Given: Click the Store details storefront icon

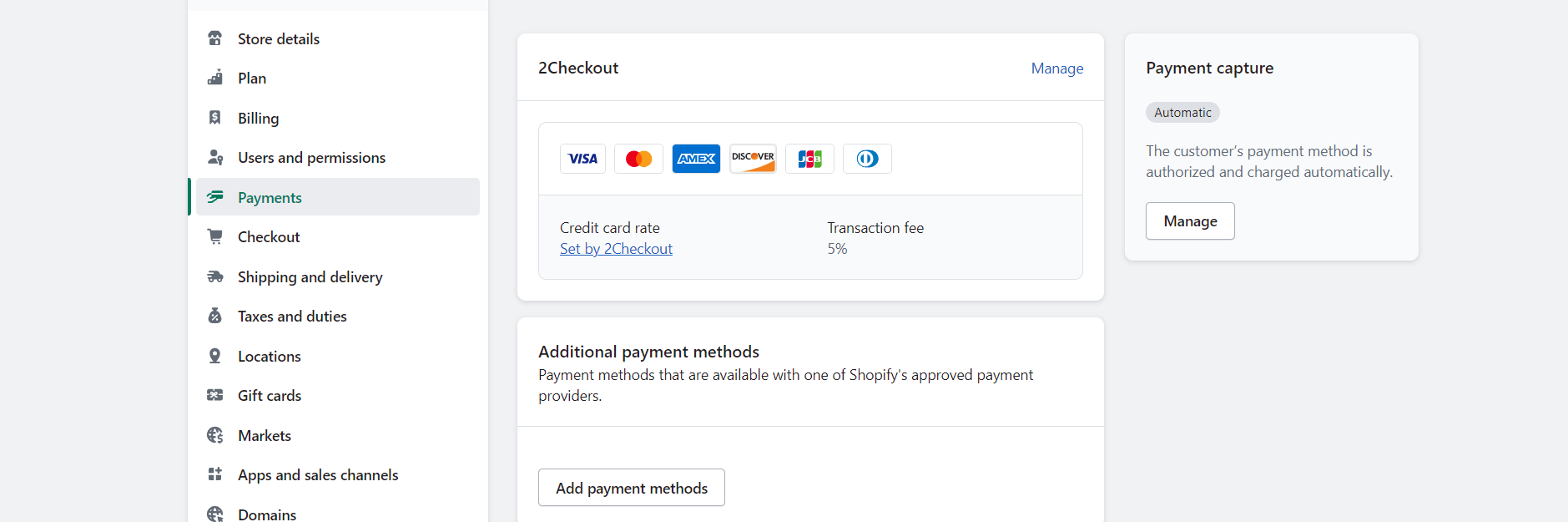Looking at the screenshot, I should pyautogui.click(x=215, y=38).
